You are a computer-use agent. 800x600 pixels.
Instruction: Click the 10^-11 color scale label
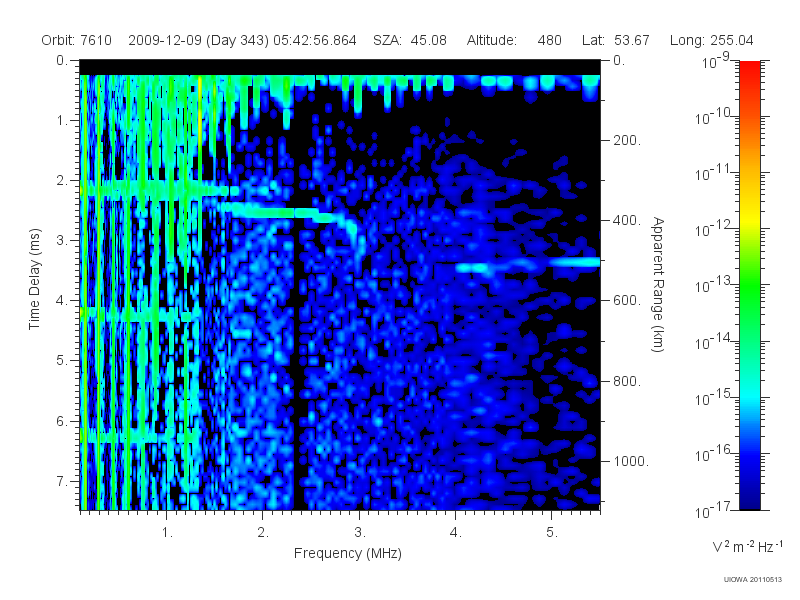713,172
